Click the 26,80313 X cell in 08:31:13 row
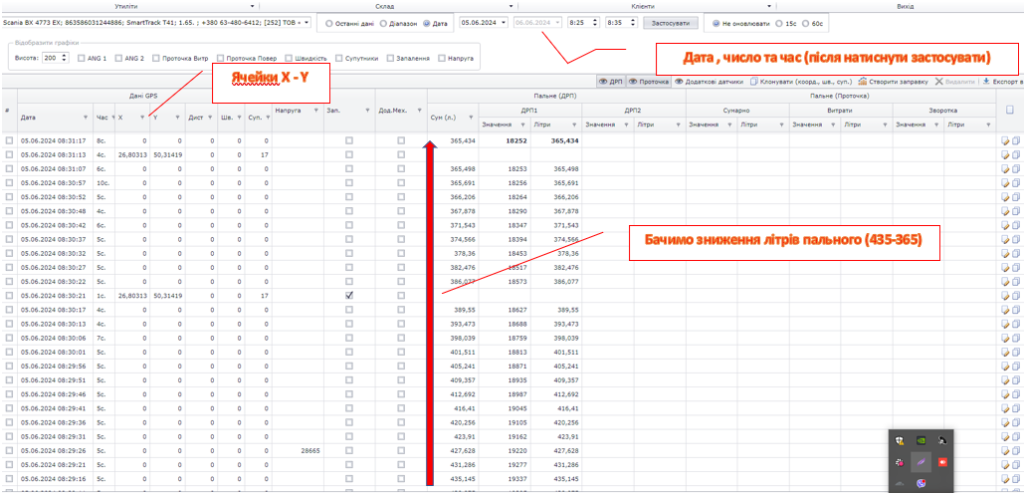The width and height of the screenshot is (1024, 494). coord(133,155)
